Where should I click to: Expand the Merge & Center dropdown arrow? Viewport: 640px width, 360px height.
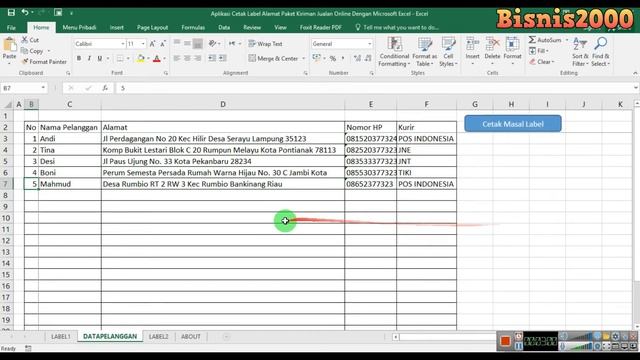[304, 58]
